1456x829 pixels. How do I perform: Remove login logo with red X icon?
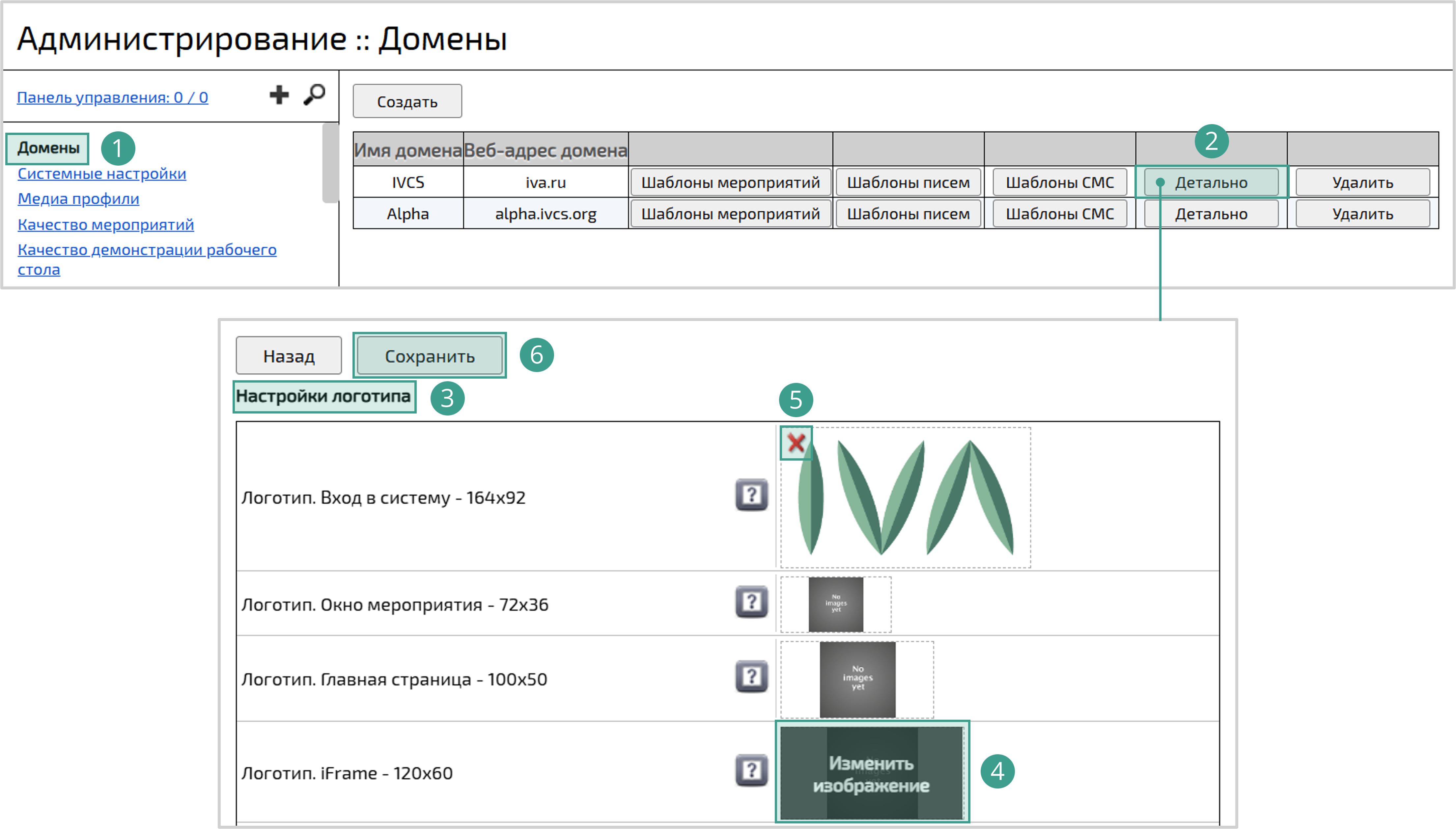pos(796,442)
